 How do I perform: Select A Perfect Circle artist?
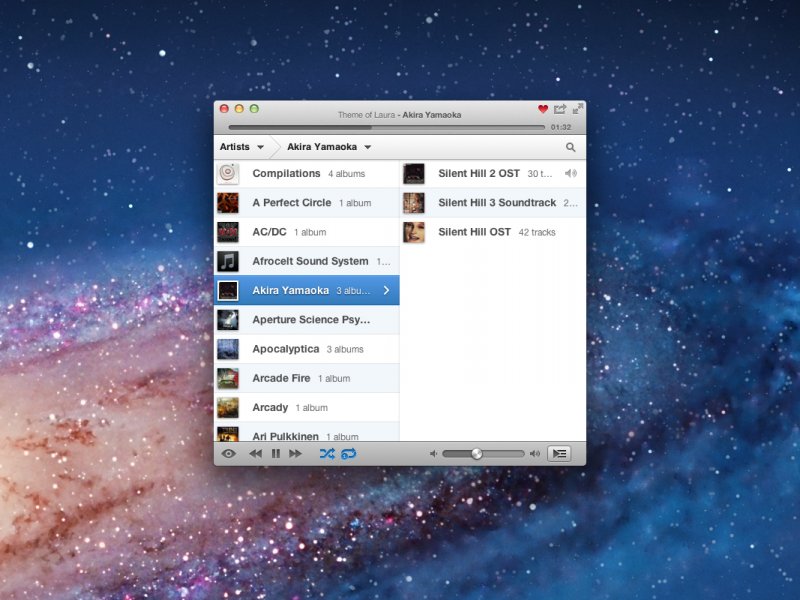(307, 203)
